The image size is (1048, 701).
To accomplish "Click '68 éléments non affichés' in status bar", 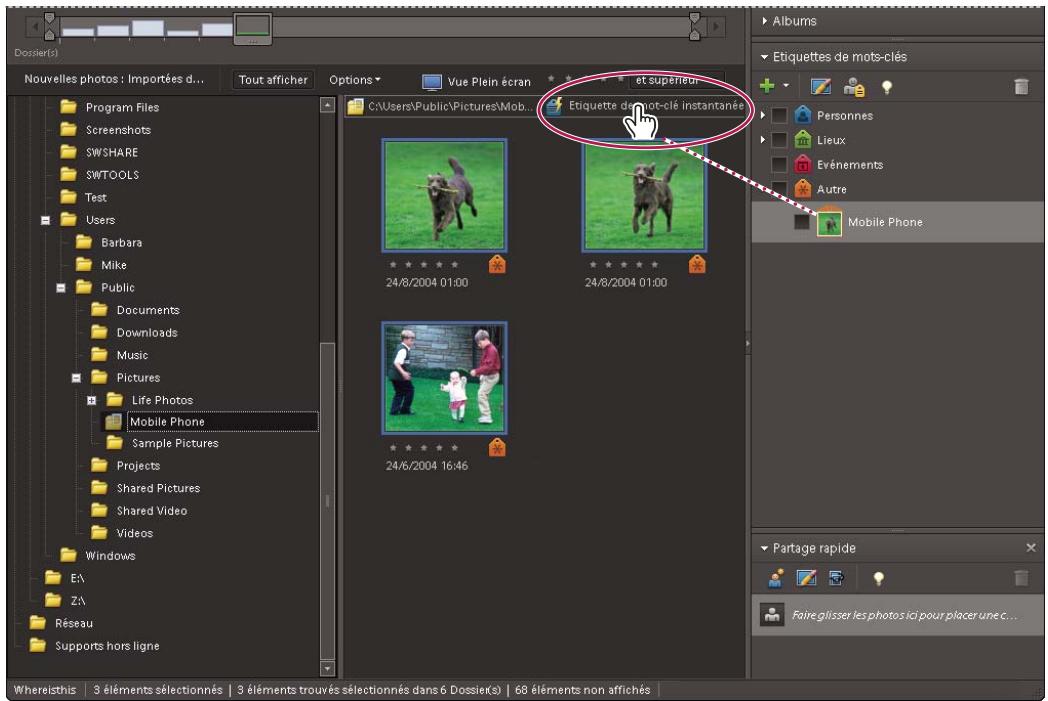I will pos(582,690).
